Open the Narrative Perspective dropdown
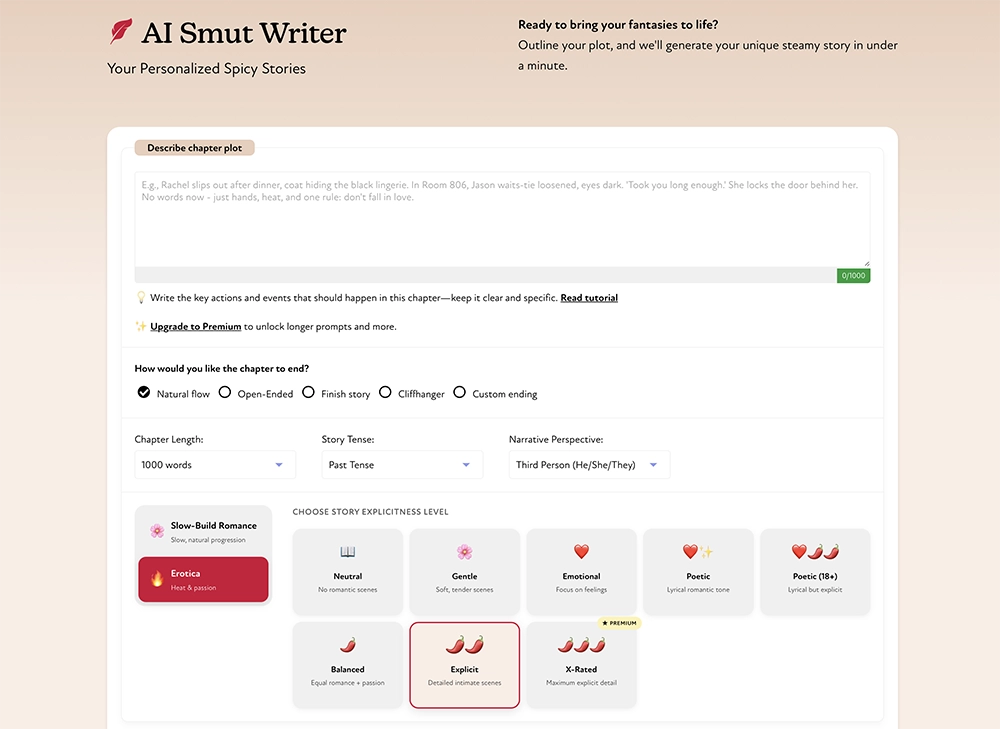The height and width of the screenshot is (729, 1000). (589, 465)
